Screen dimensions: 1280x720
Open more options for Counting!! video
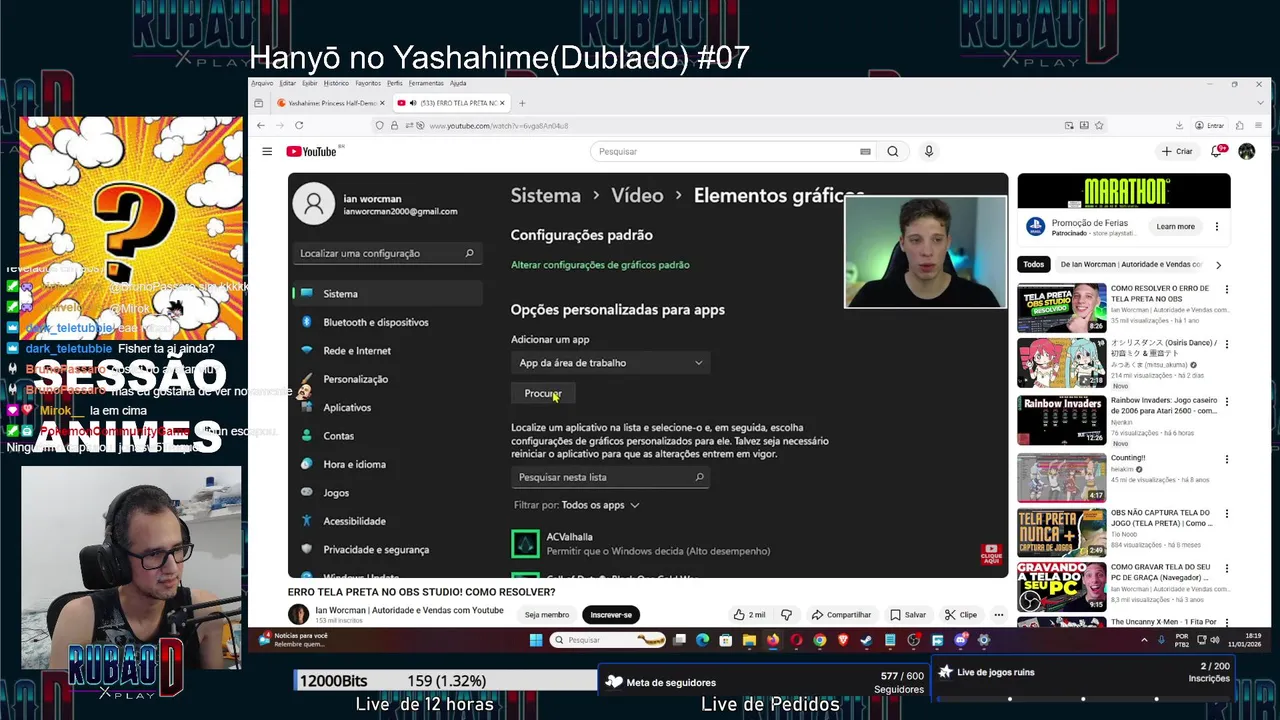pyautogui.click(x=1226, y=459)
